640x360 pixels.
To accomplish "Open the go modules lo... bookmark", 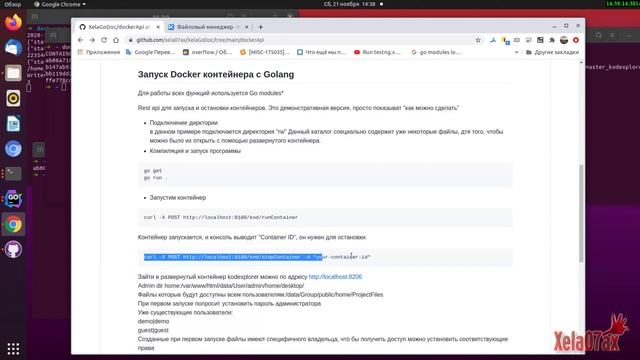I will (436, 52).
